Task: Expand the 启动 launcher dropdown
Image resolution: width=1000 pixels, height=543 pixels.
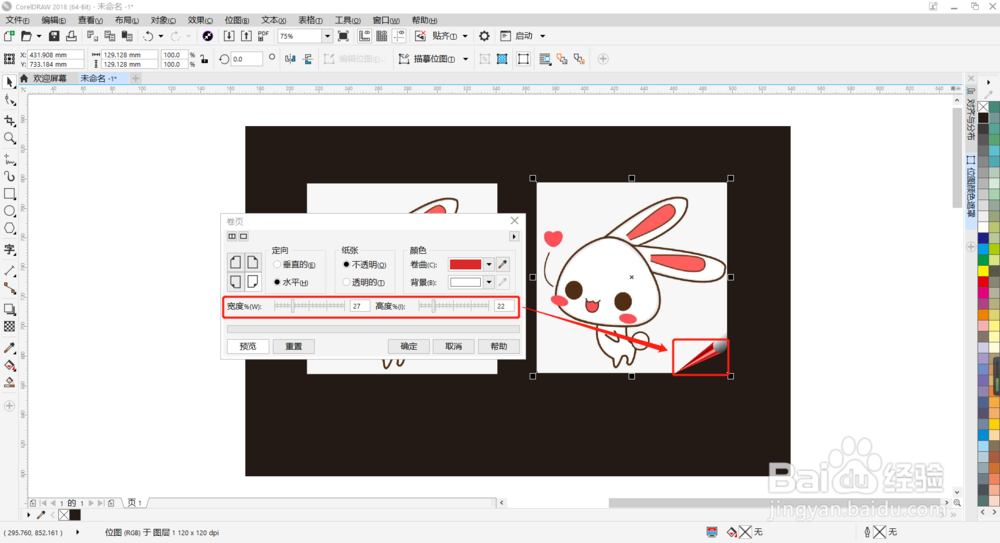Action: point(543,36)
